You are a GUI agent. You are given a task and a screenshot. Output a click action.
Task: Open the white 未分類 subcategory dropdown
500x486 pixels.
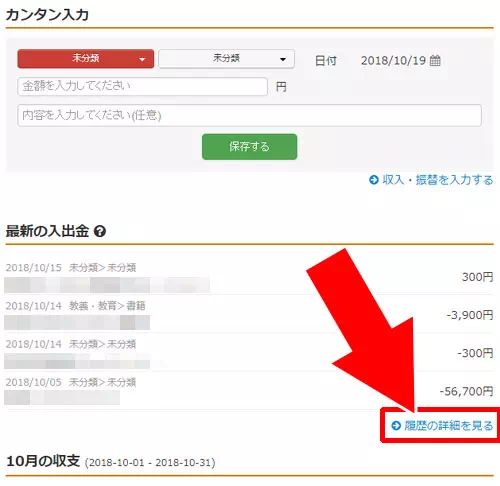coord(226,59)
